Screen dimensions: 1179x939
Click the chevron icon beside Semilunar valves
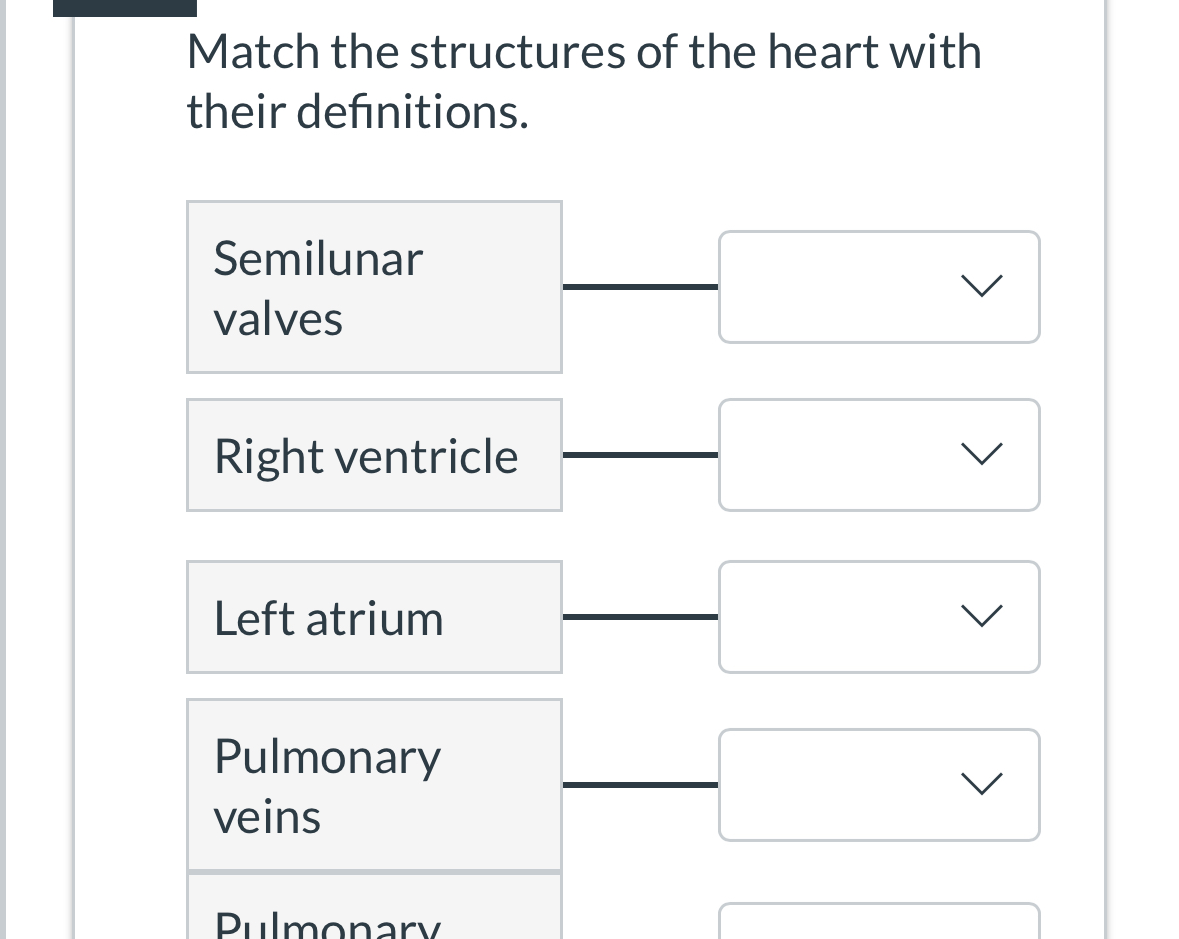tap(981, 287)
